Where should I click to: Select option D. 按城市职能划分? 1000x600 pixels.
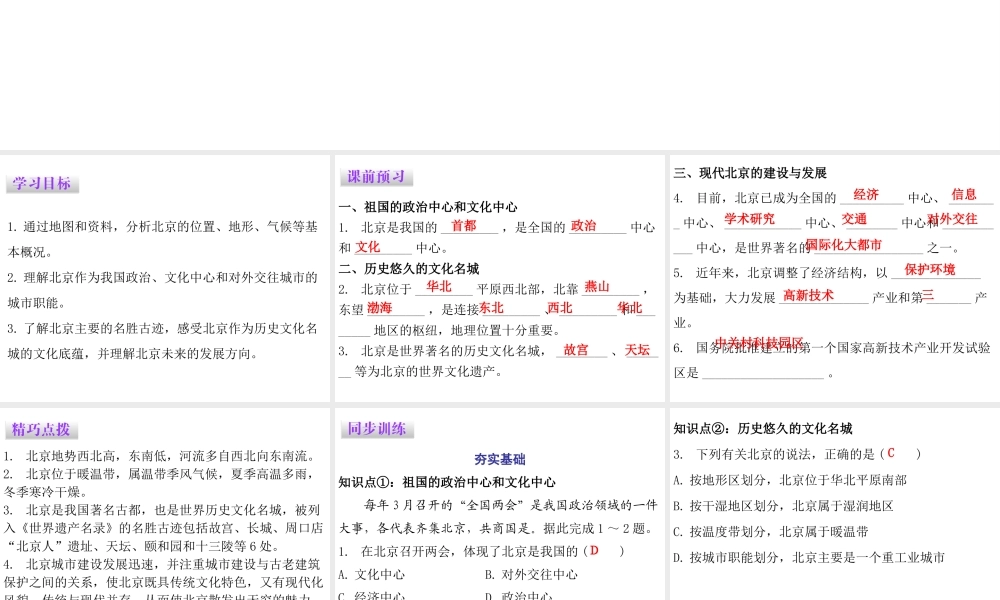coord(809,558)
